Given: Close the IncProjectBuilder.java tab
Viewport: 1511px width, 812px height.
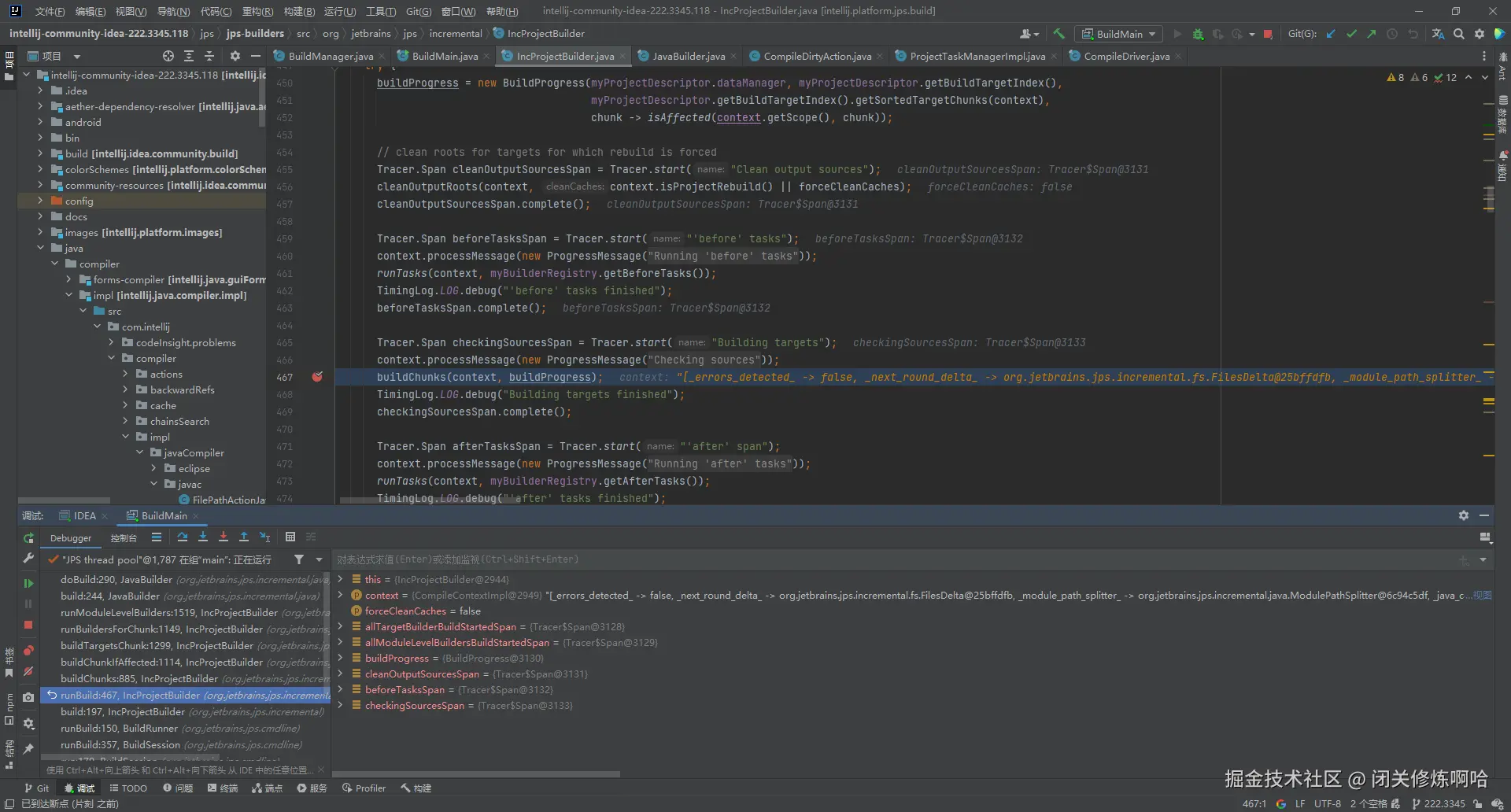Looking at the screenshot, I should [x=623, y=56].
